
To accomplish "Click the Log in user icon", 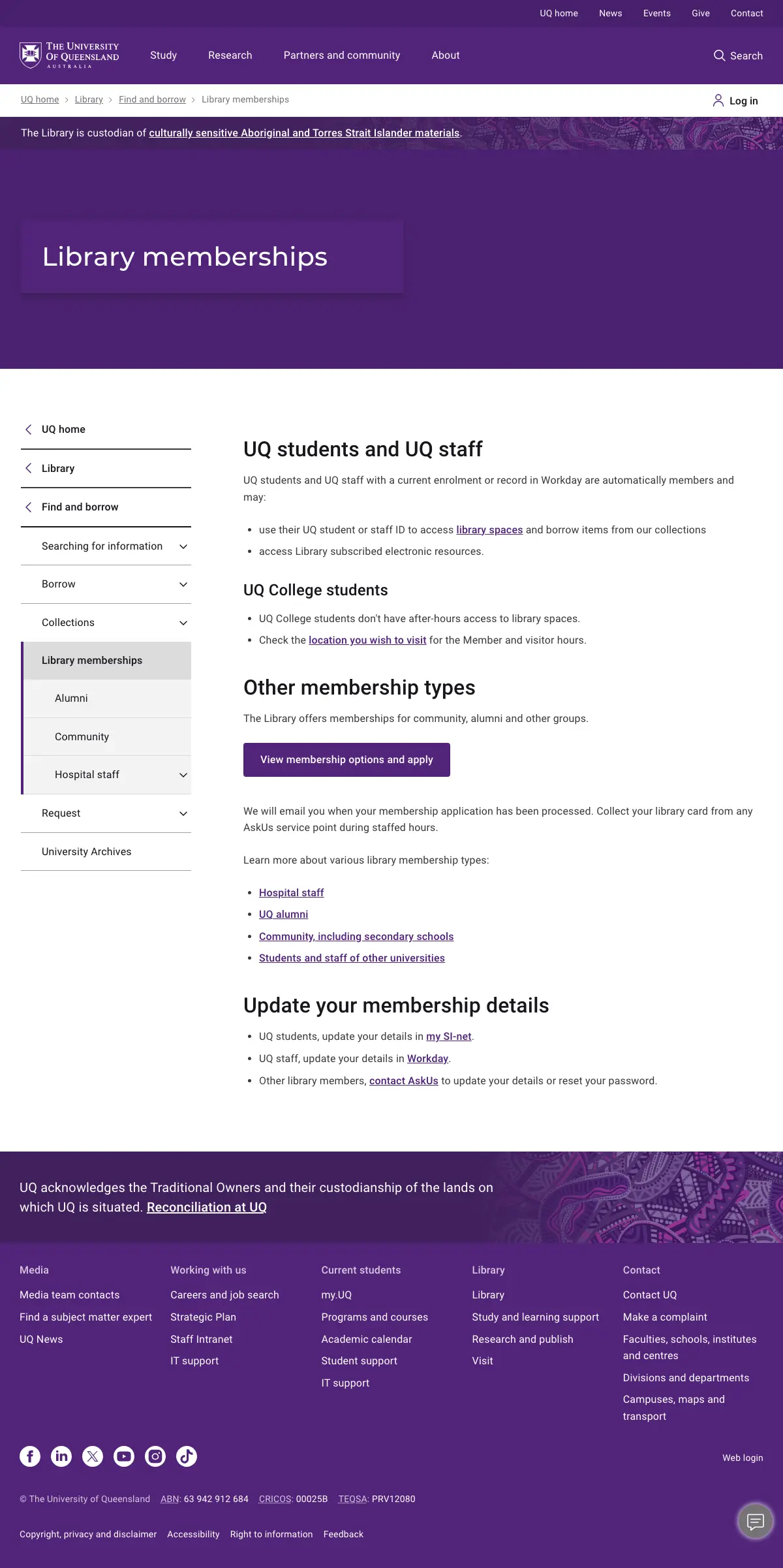I will pos(718,101).
